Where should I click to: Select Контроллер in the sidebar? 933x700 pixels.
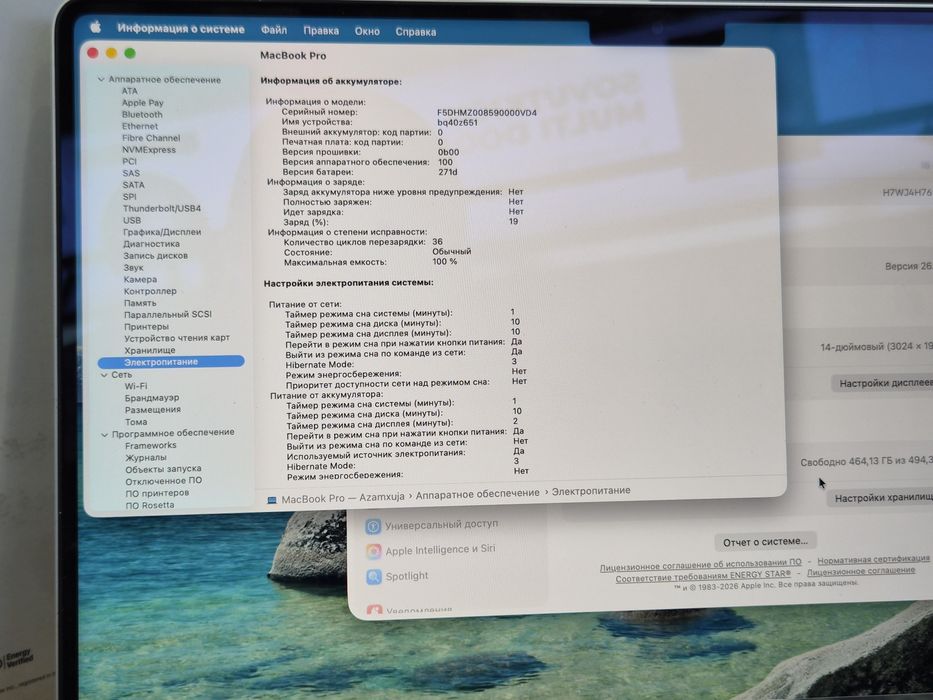click(150, 291)
